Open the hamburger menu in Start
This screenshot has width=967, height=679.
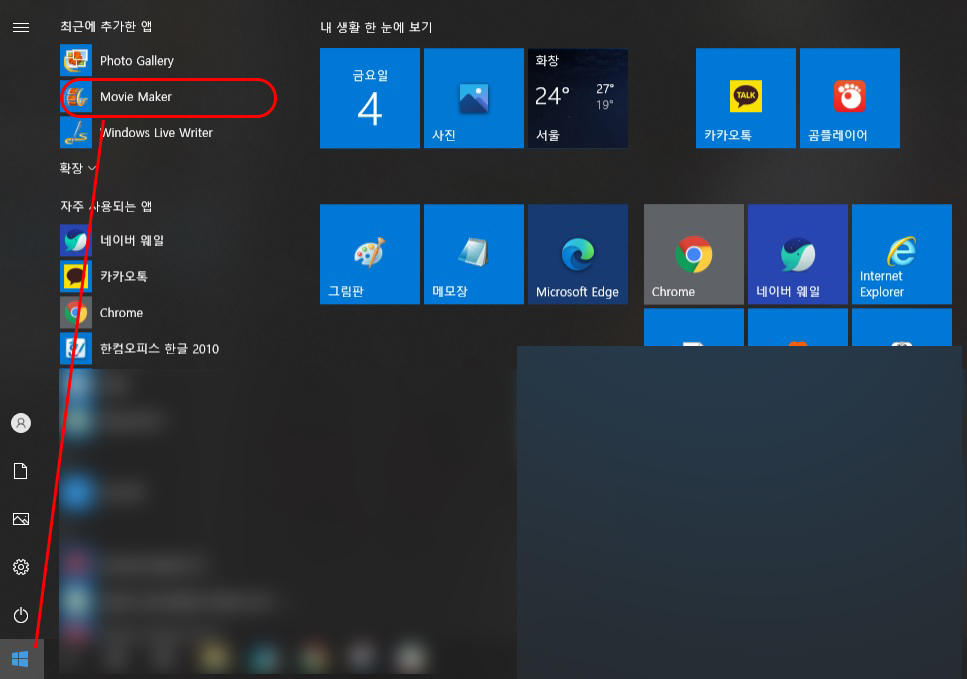(x=21, y=27)
